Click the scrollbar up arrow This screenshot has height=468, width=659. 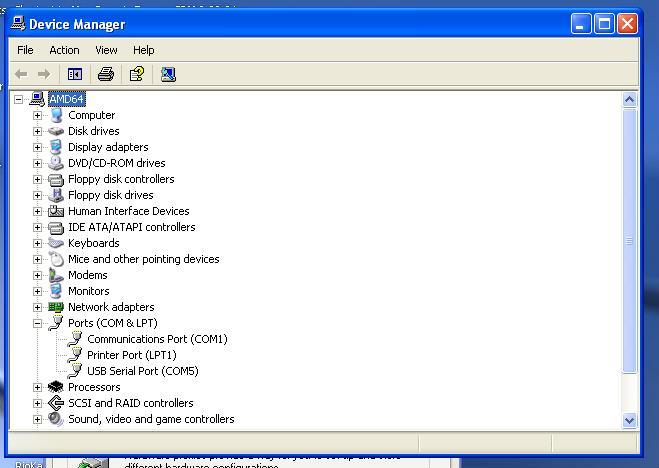tap(629, 100)
